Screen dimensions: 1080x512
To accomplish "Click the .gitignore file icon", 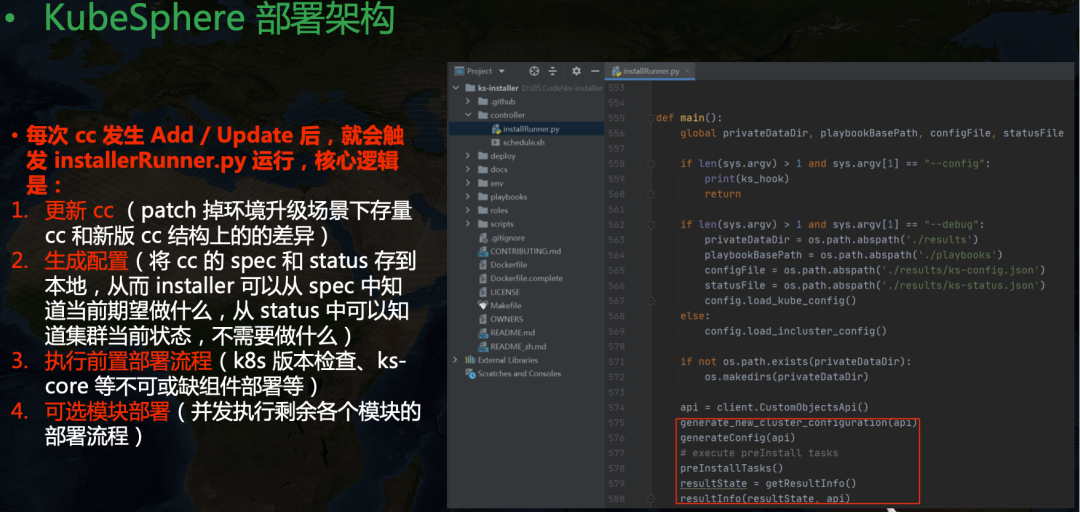I will pyautogui.click(x=483, y=238).
